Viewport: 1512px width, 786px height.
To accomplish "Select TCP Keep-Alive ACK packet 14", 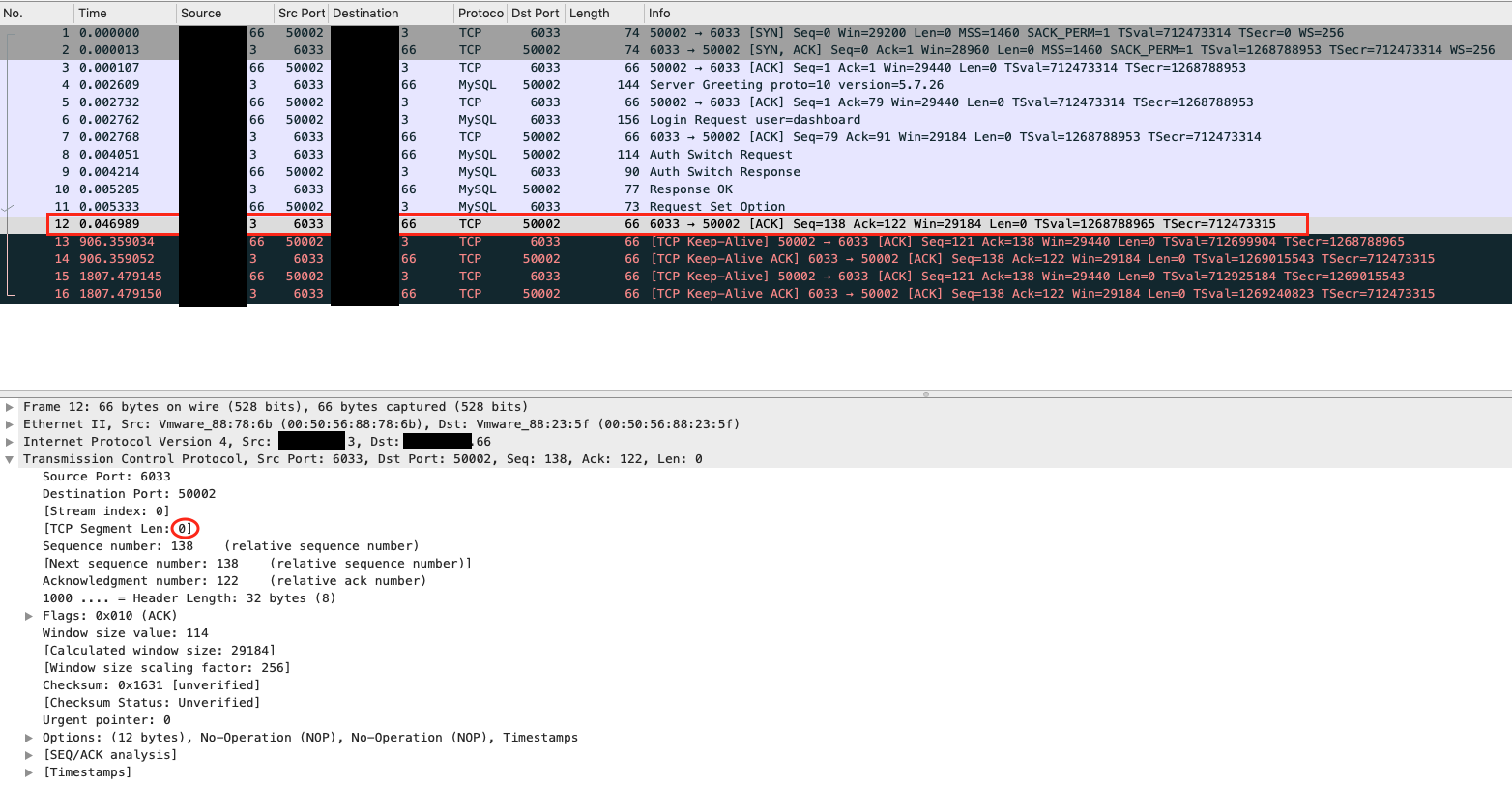I will [756, 259].
